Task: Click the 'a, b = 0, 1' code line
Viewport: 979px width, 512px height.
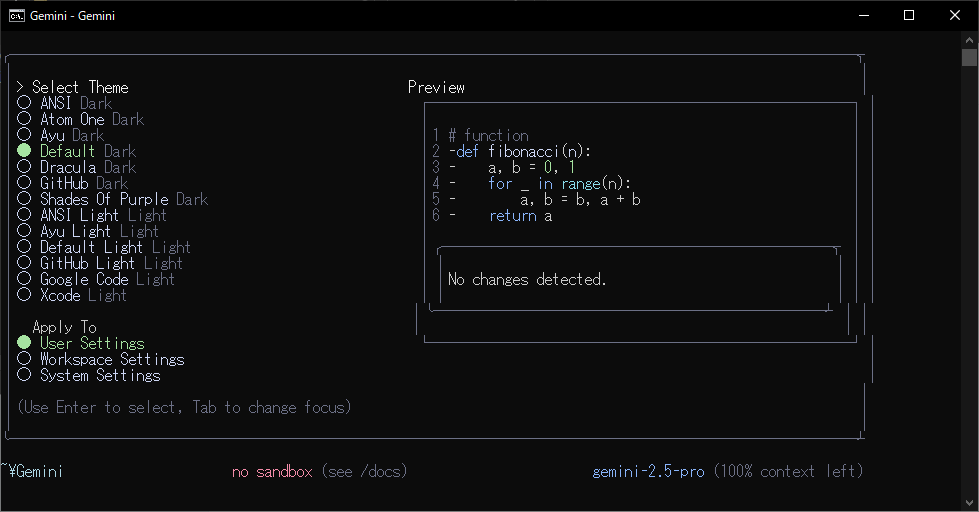Action: (x=531, y=167)
